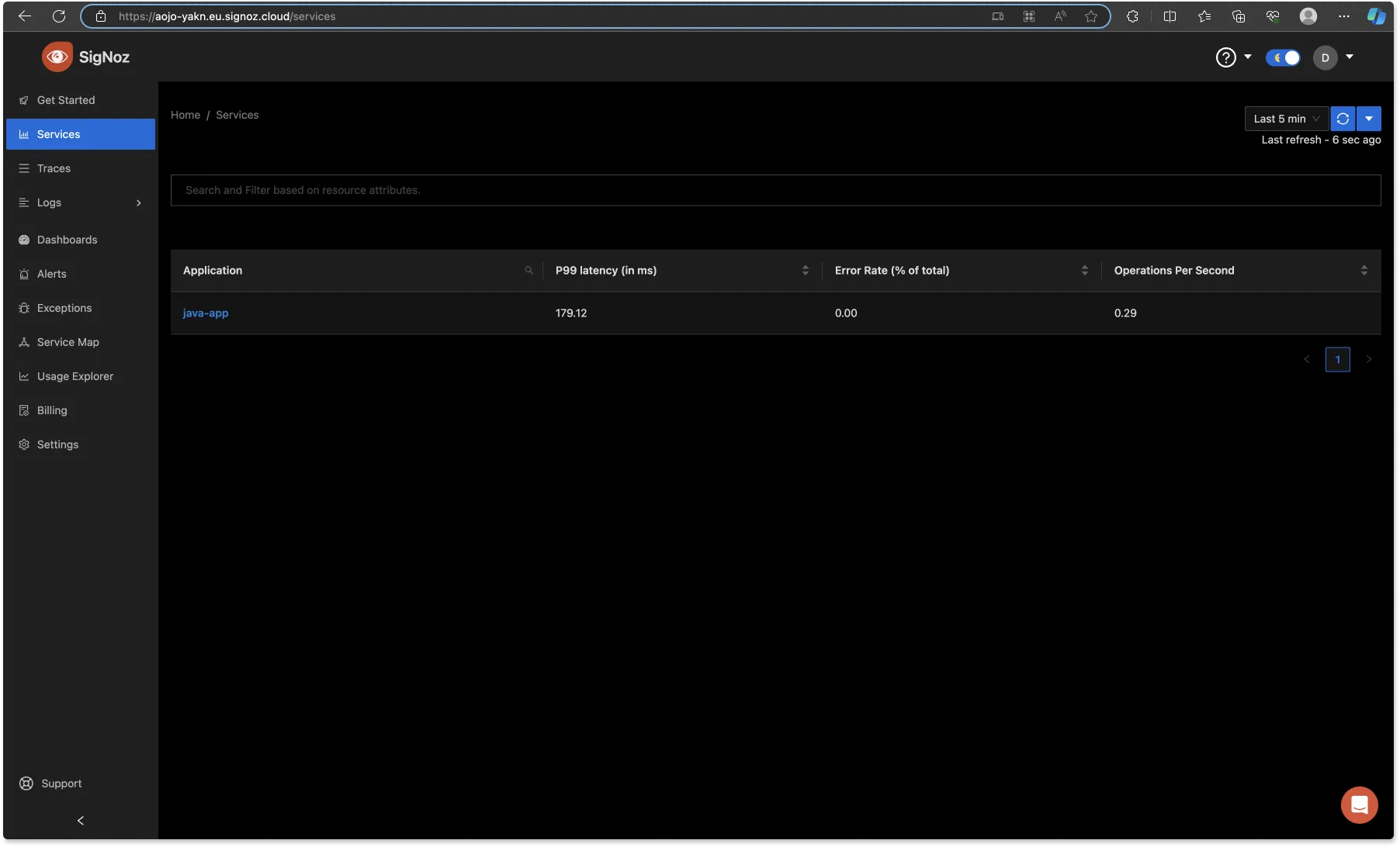Open Usage Explorer
This screenshot has width=1400, height=847.
[x=81, y=376]
